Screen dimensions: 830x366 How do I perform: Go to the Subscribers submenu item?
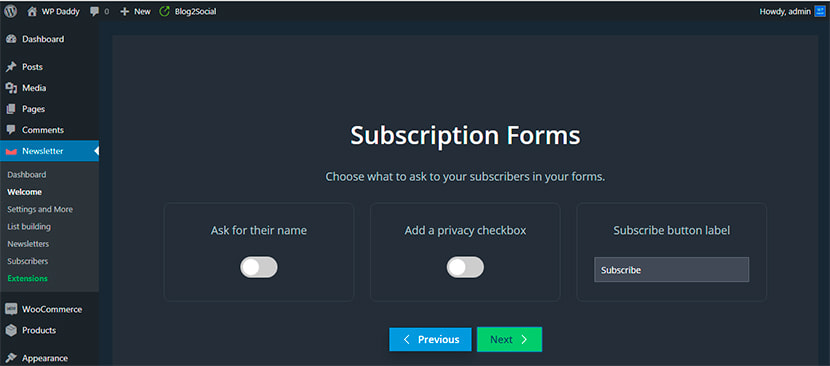[x=28, y=261]
